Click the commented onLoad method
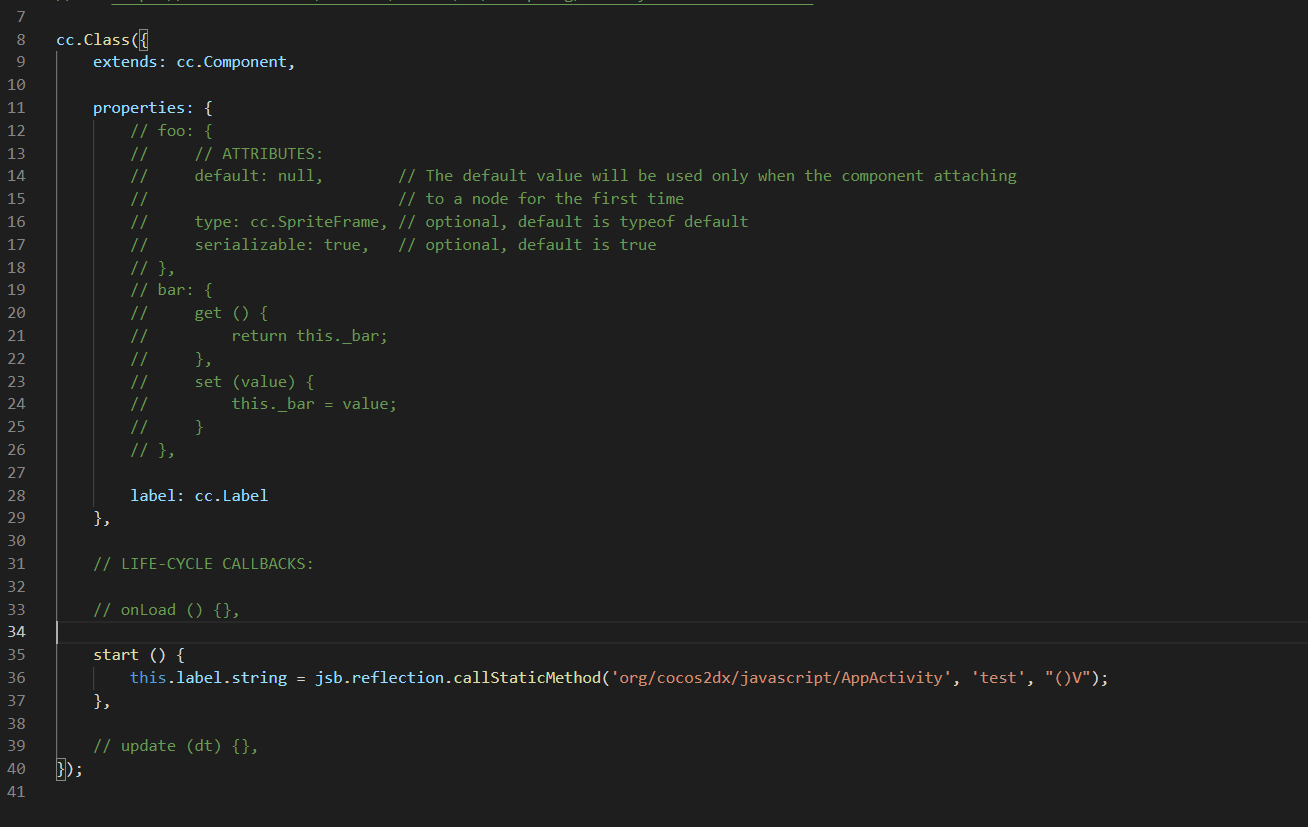This screenshot has height=827, width=1308. point(166,610)
